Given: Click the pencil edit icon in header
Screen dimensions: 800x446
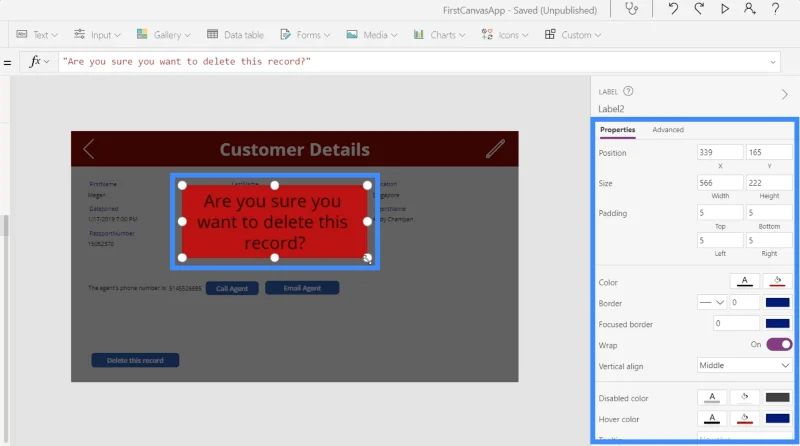Looking at the screenshot, I should click(x=495, y=148).
